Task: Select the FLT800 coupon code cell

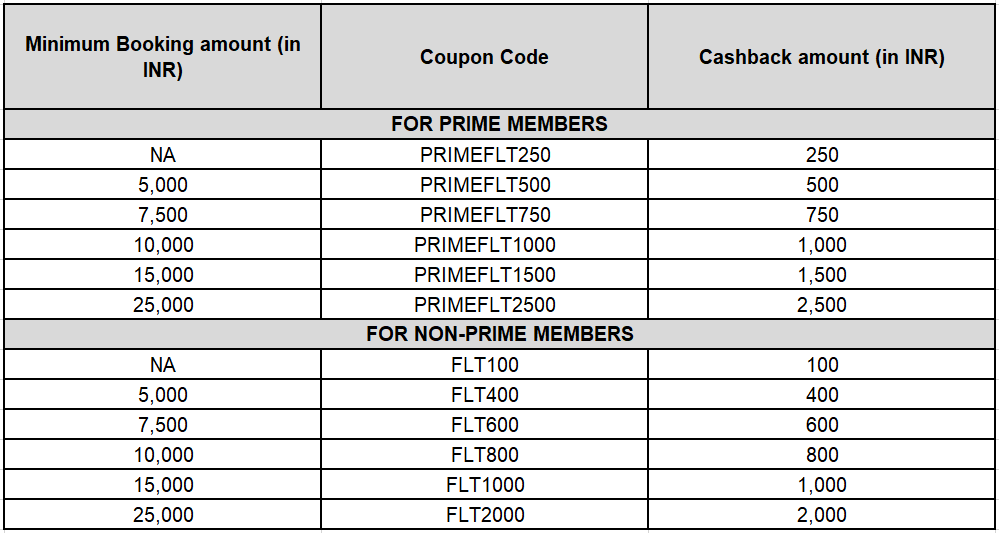Action: point(485,455)
